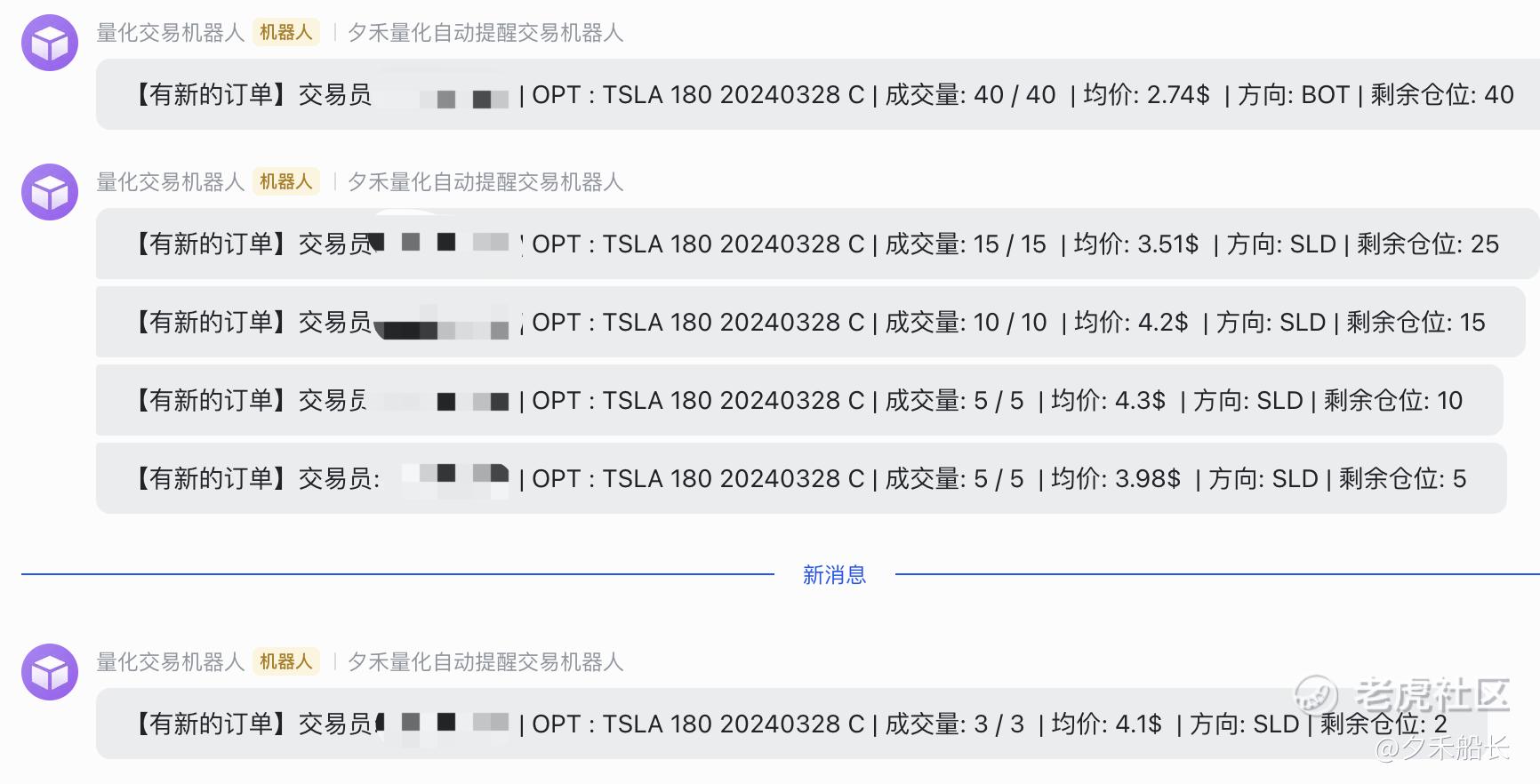
Task: Select the BOT order message with 剩余仓位 40
Action: point(818,94)
